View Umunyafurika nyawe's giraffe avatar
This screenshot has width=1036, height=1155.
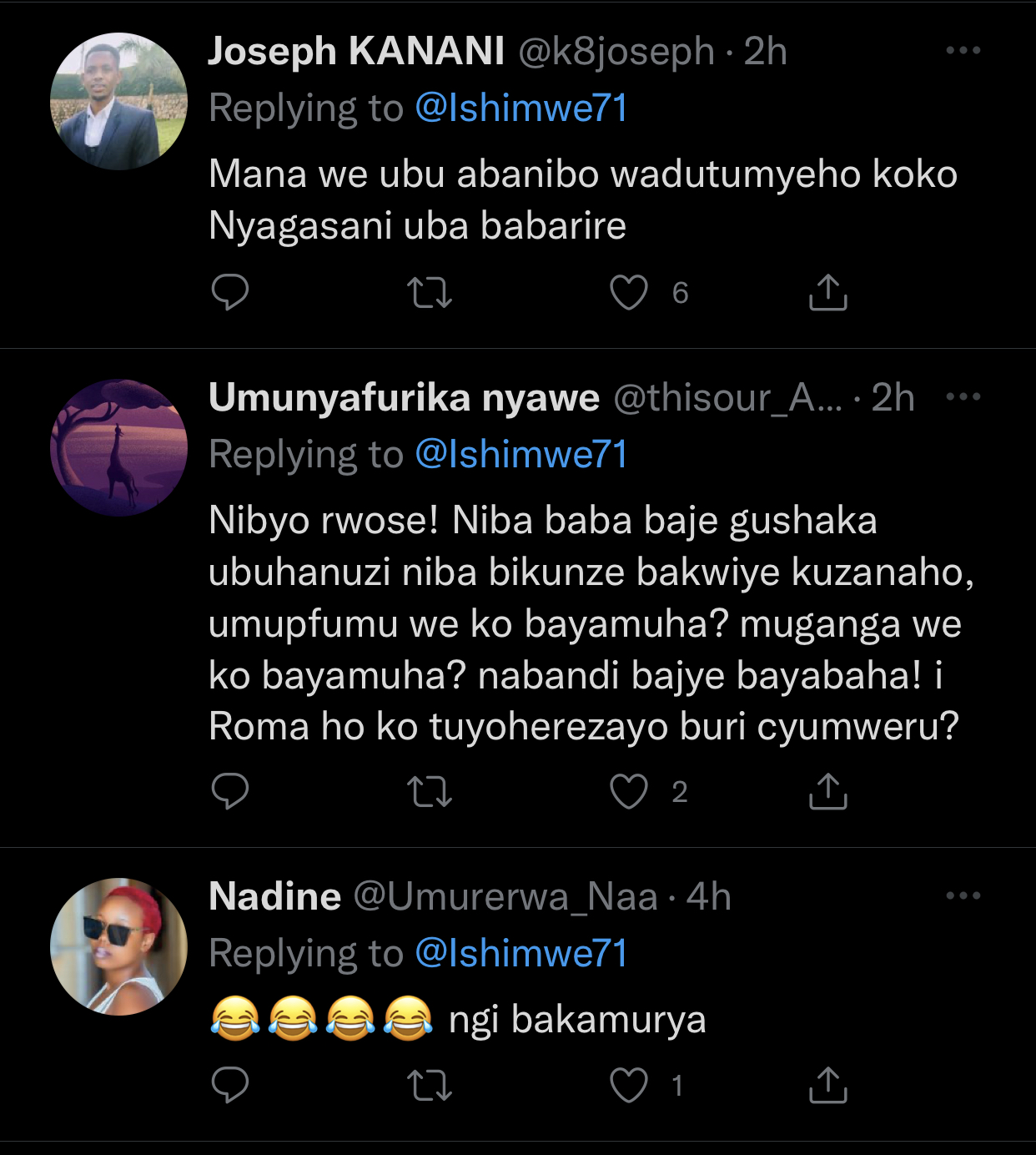(118, 448)
